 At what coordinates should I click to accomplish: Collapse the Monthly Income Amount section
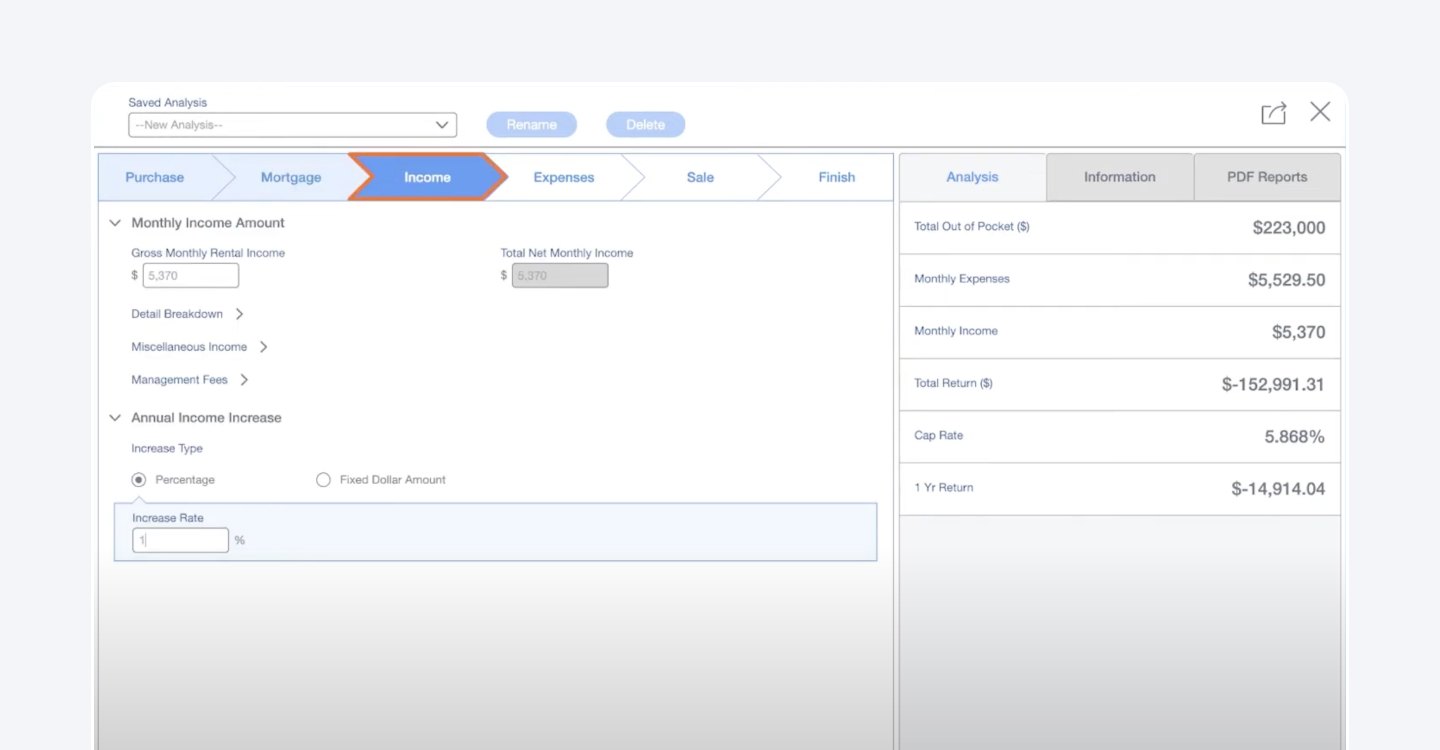point(115,223)
